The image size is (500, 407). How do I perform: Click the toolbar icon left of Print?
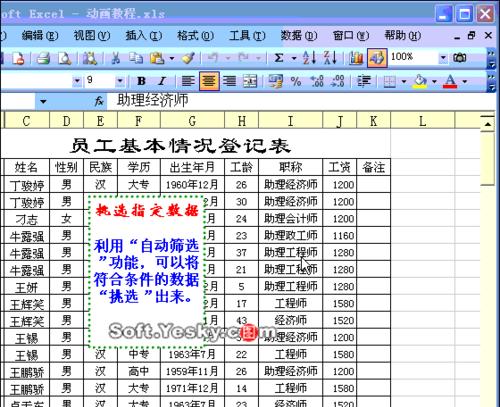tap(18, 58)
